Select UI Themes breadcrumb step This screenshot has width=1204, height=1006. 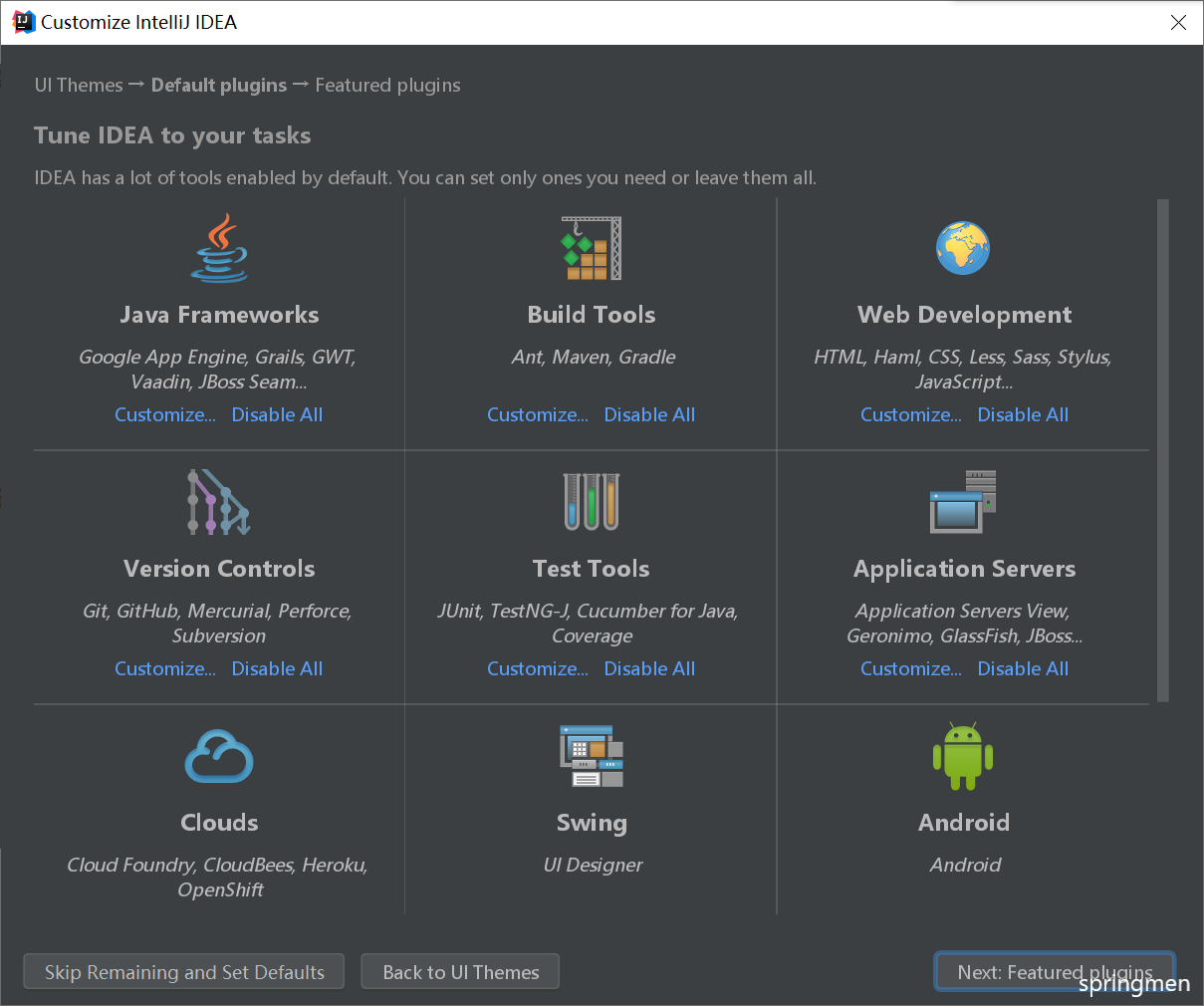click(79, 85)
